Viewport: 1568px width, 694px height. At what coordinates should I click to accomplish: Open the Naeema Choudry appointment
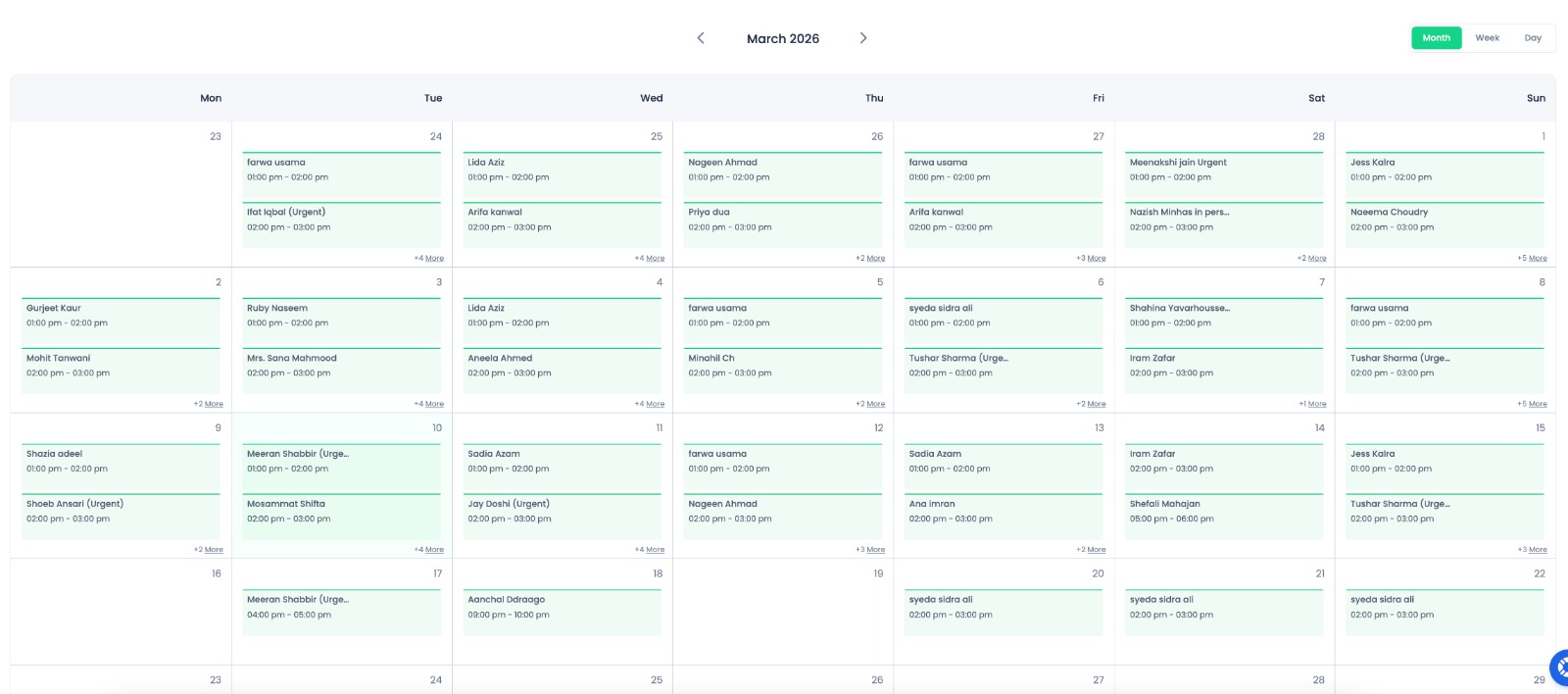(x=1445, y=220)
